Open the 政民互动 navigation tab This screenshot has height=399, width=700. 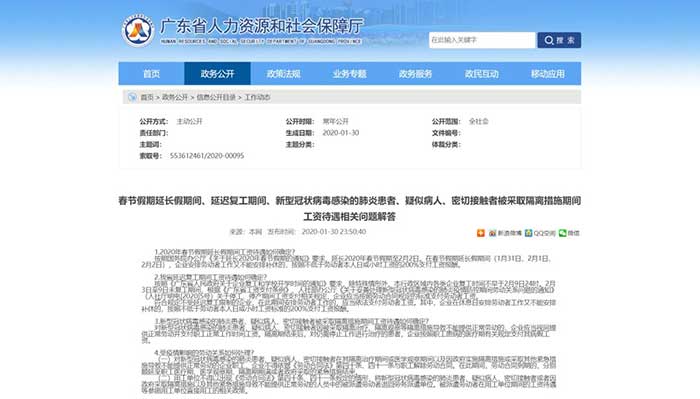pyautogui.click(x=482, y=74)
